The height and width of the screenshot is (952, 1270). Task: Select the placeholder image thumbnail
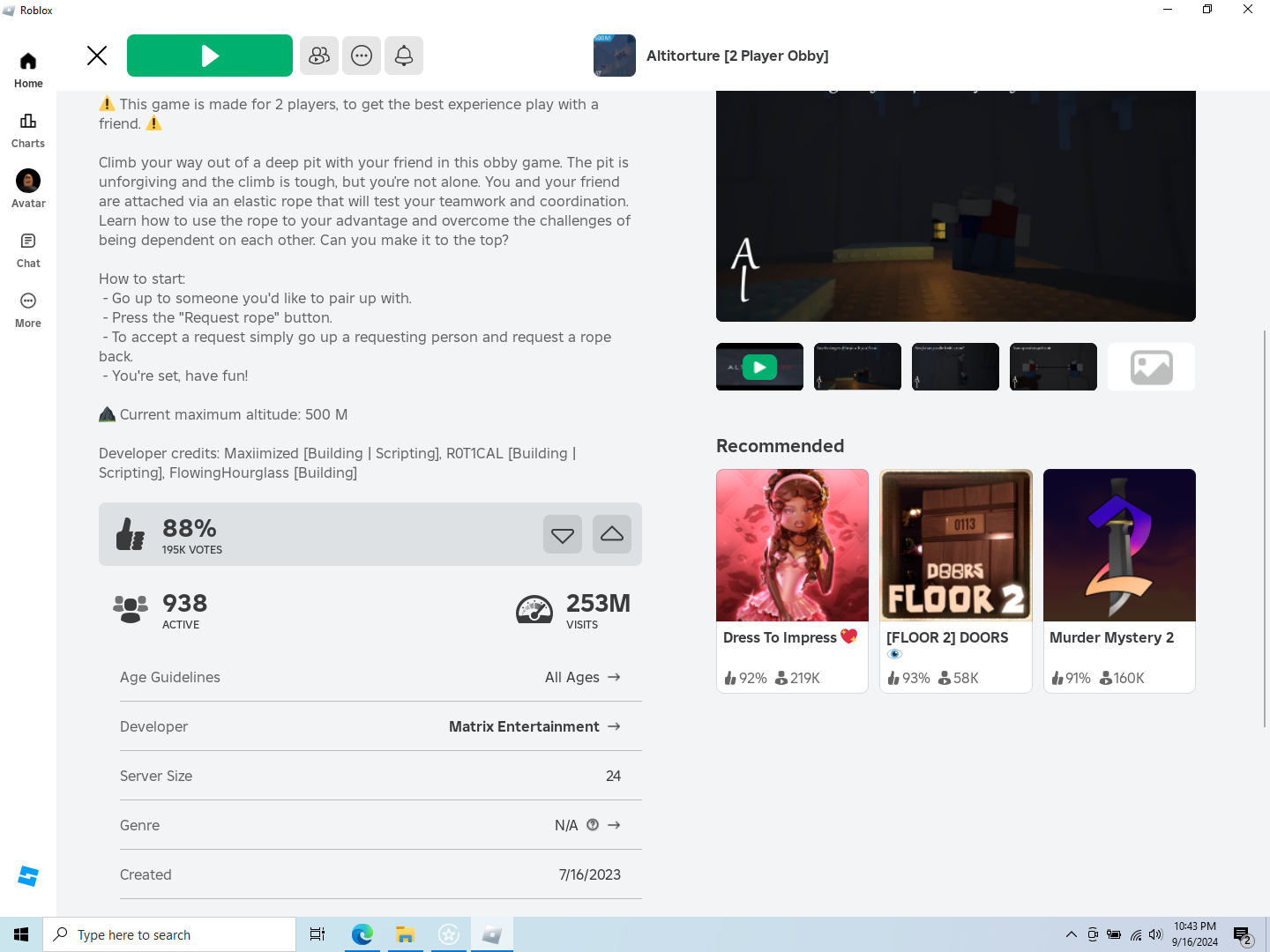point(1151,367)
